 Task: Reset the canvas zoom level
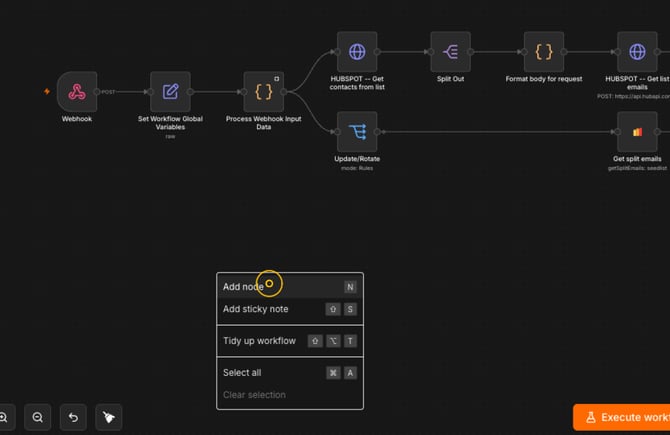coord(73,417)
